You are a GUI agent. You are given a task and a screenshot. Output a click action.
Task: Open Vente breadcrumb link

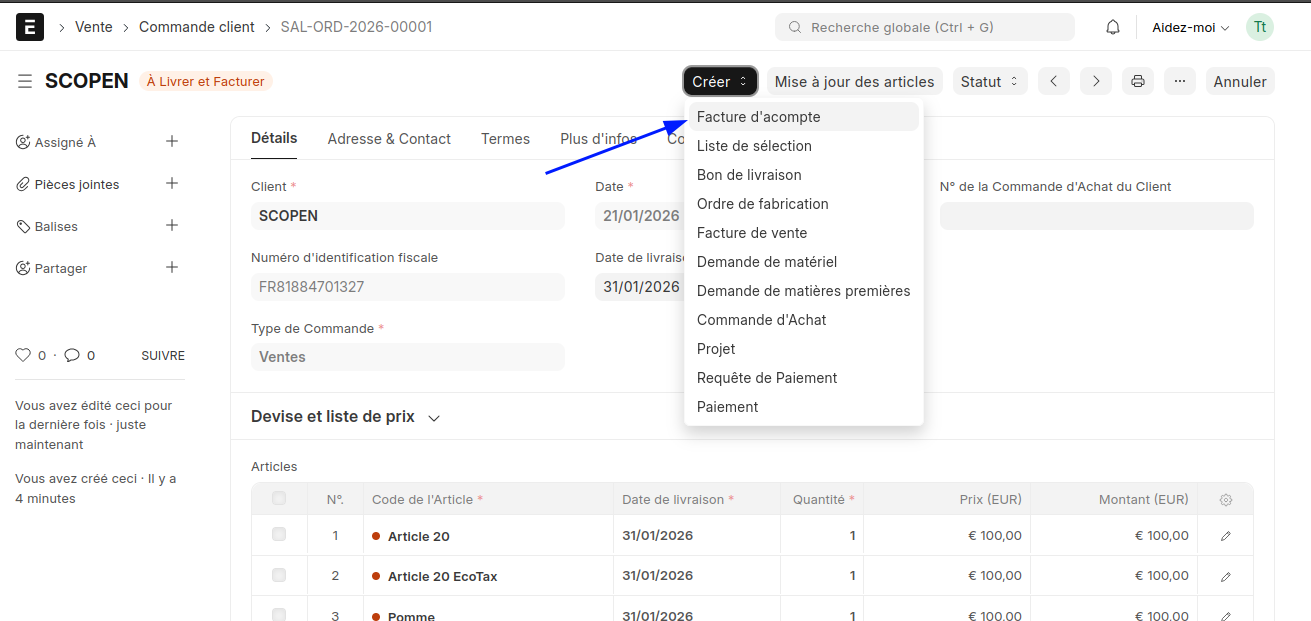[x=94, y=27]
